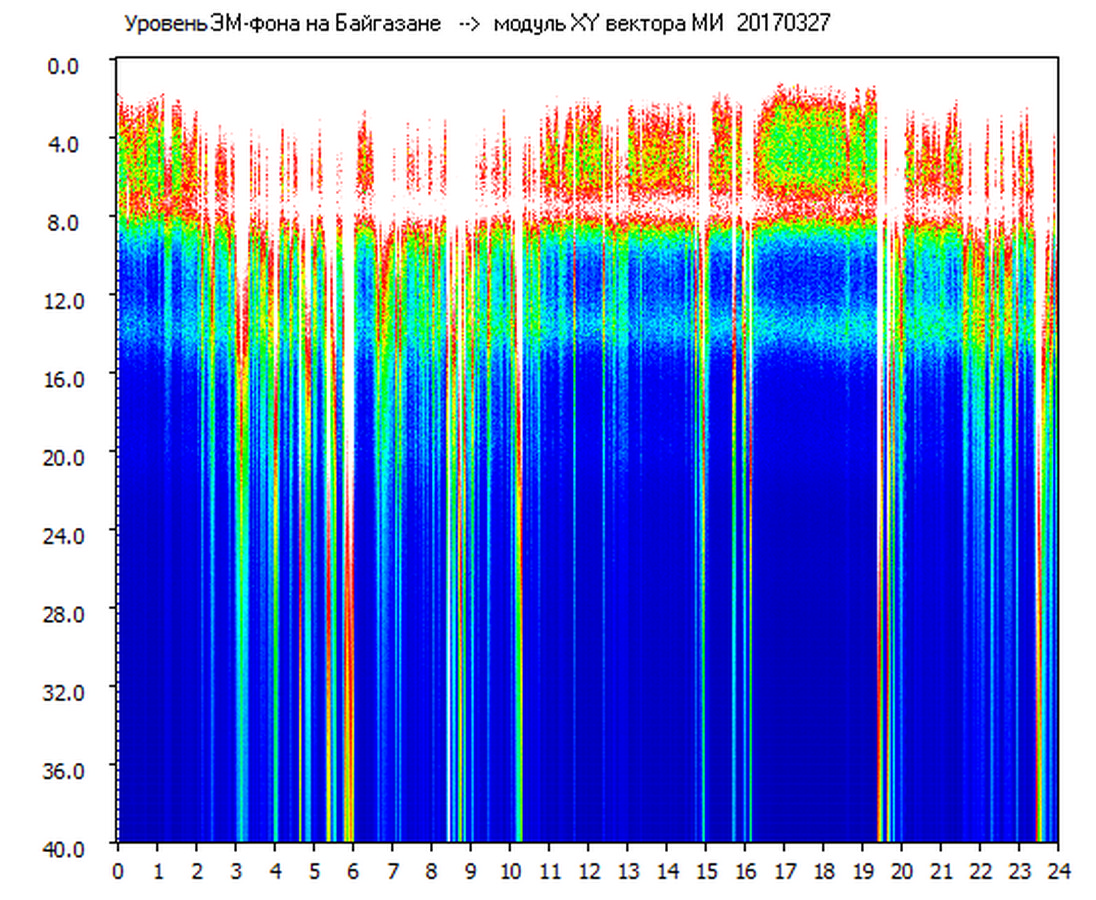Select hour 15 on the time axis
The height and width of the screenshot is (900, 1096).
[x=706, y=871]
